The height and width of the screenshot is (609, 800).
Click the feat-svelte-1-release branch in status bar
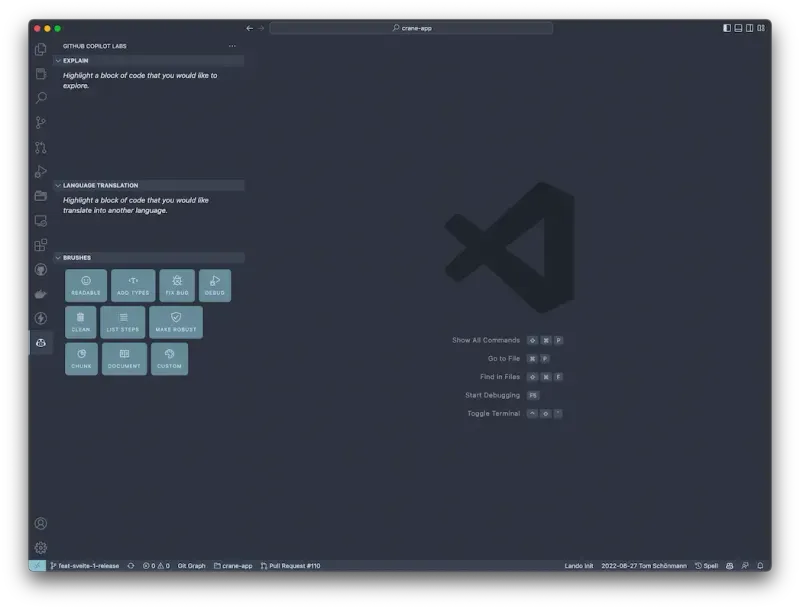coord(85,566)
